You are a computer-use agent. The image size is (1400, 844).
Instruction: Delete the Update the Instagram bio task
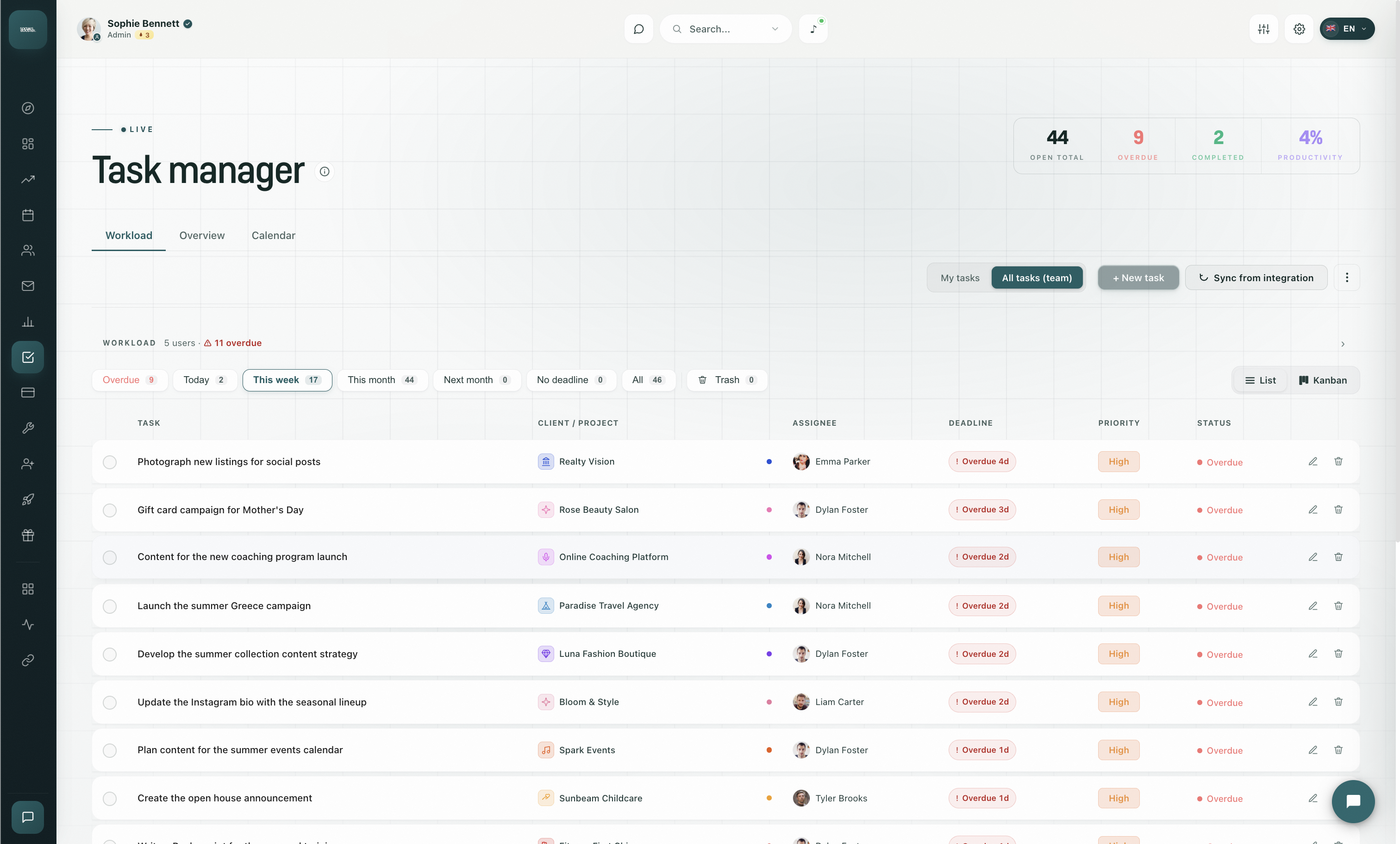(x=1338, y=702)
